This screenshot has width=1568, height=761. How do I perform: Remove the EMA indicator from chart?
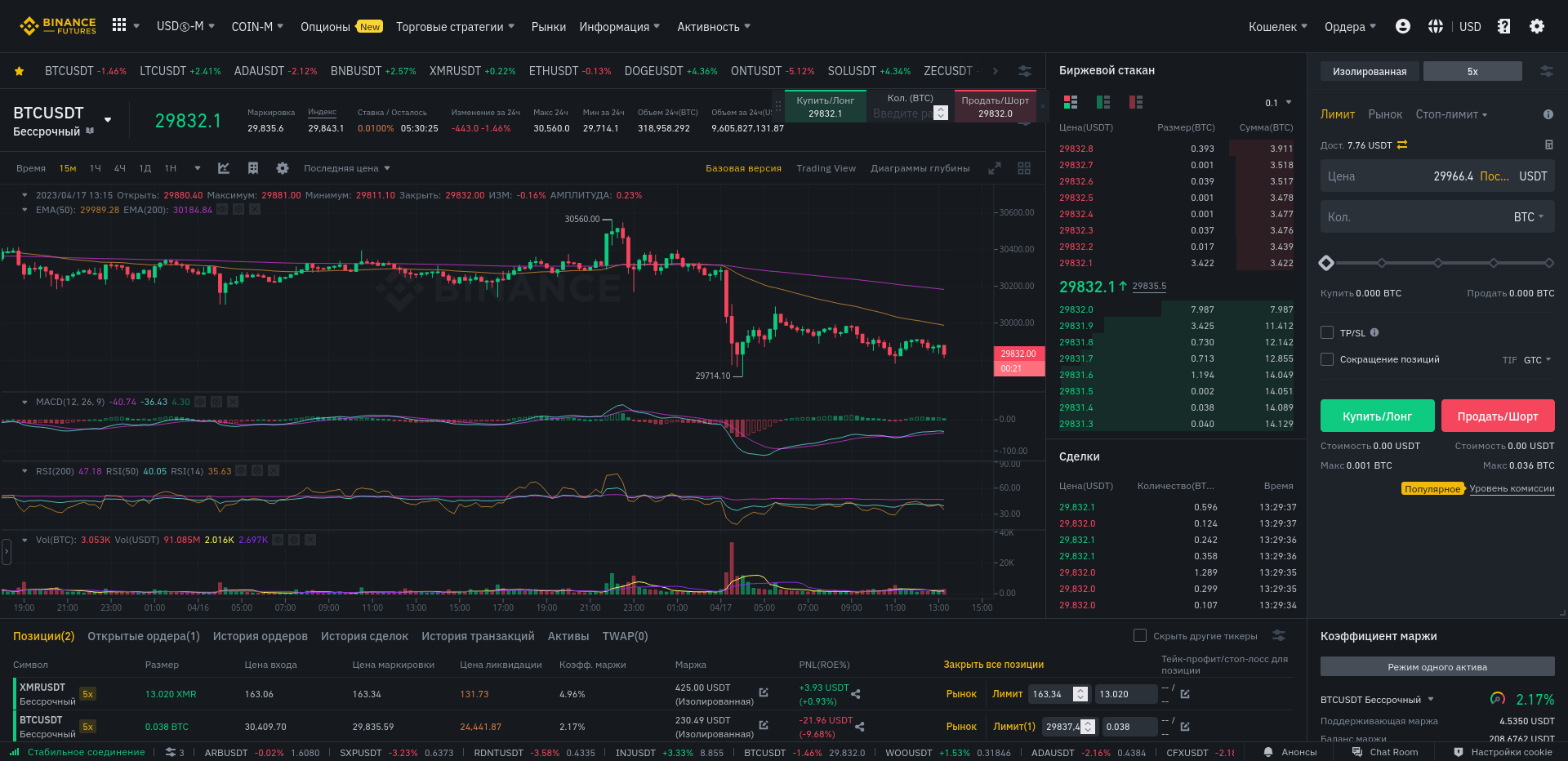click(255, 210)
